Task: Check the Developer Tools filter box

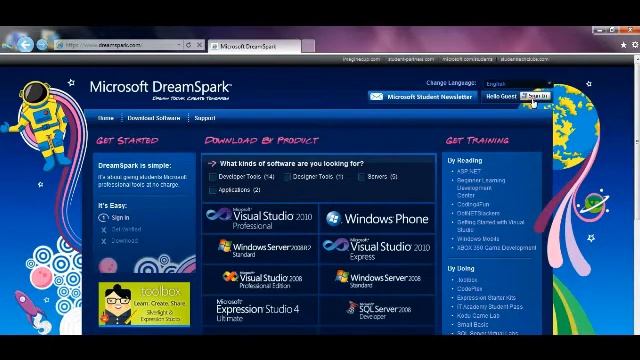Action: click(213, 177)
